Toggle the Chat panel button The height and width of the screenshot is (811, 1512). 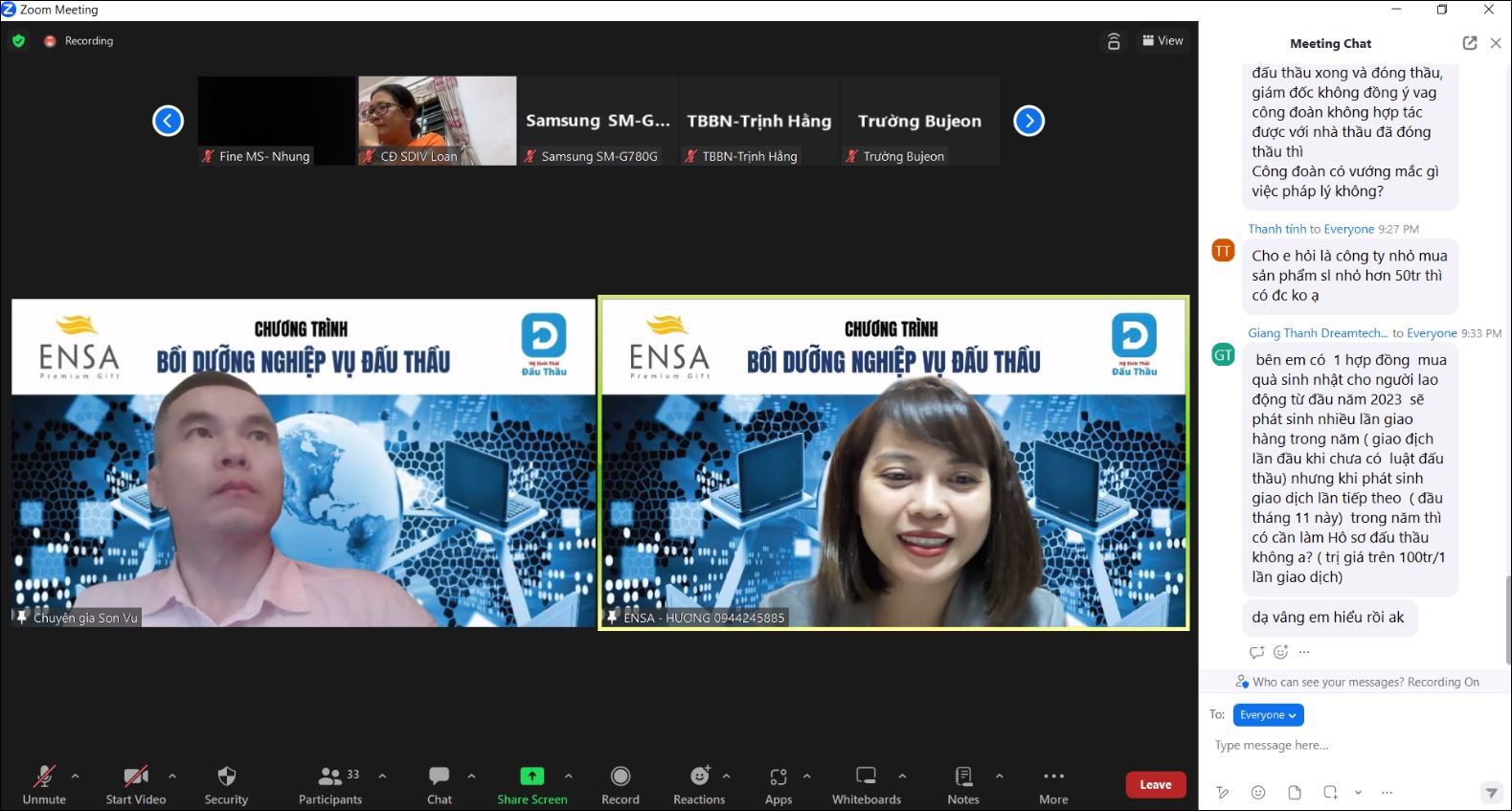tap(440, 785)
